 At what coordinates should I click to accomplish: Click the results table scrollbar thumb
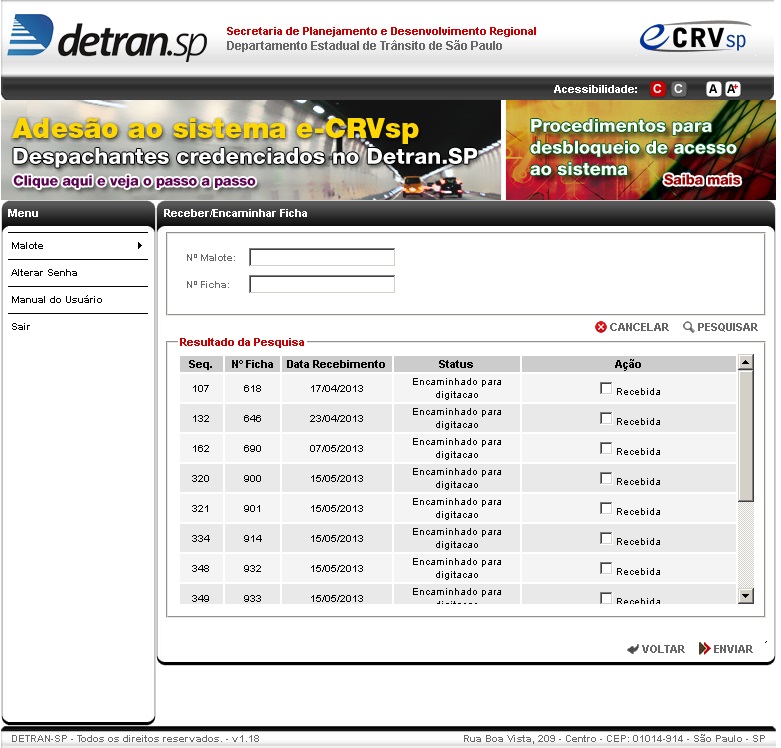745,436
